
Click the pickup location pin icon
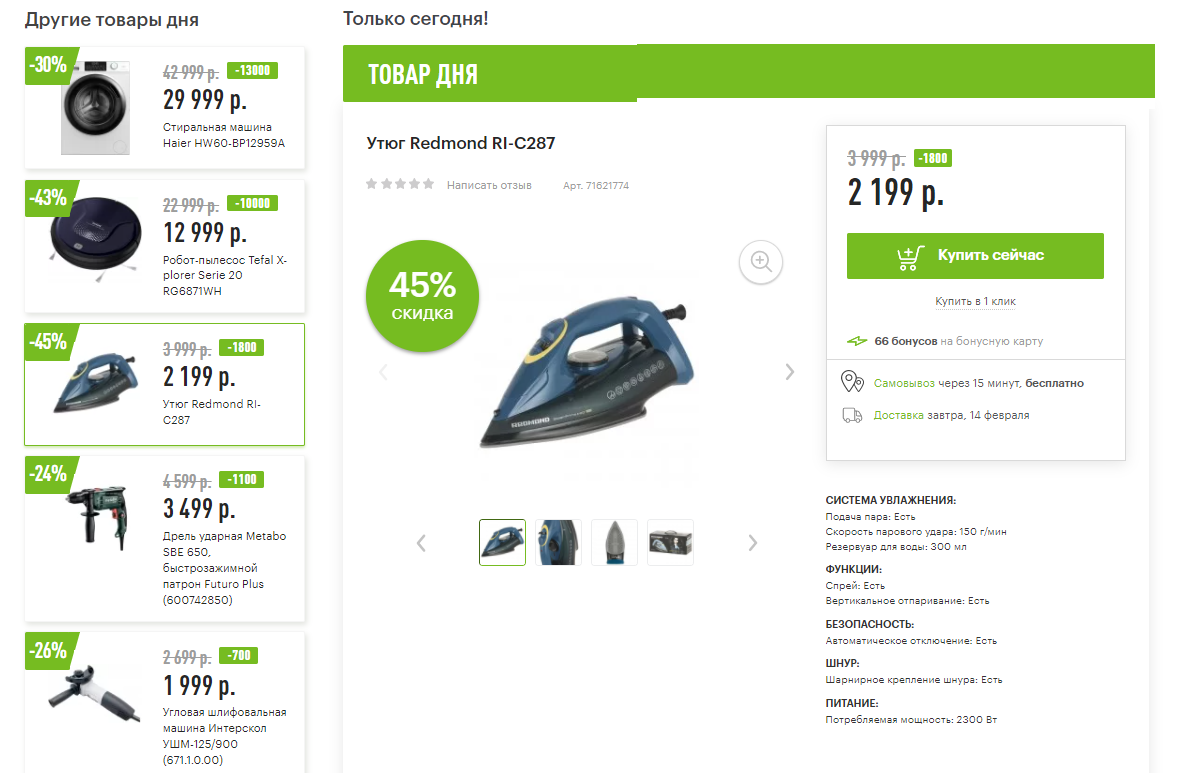852,382
